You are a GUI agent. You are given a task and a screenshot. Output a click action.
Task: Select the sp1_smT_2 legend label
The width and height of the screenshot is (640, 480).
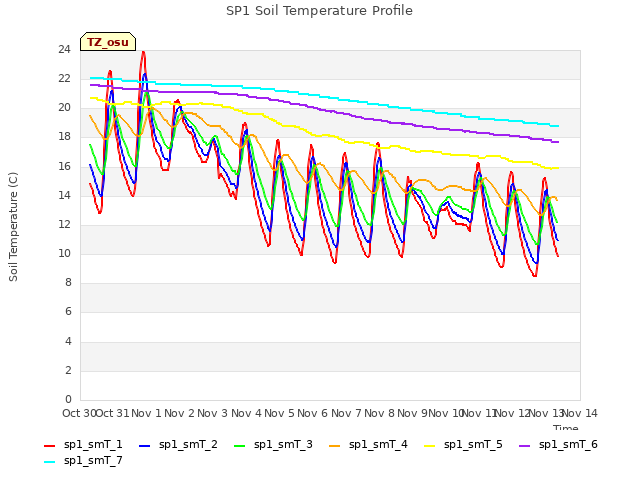point(188,444)
